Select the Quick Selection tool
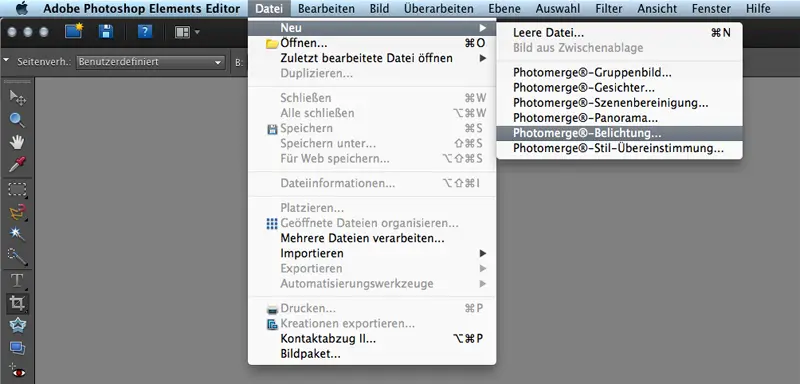 point(17,257)
